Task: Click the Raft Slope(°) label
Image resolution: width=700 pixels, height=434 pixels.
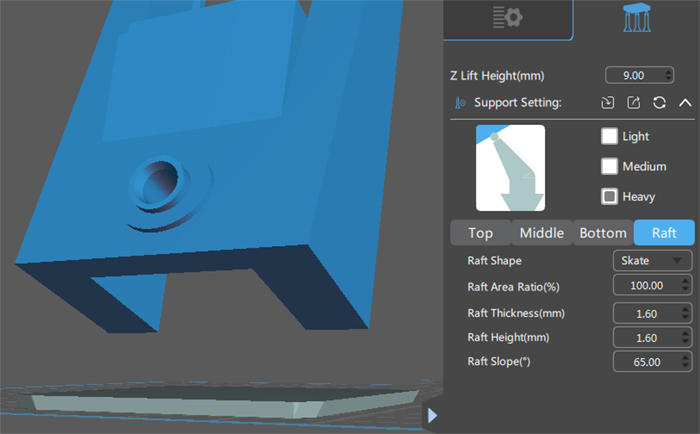Action: coord(499,361)
